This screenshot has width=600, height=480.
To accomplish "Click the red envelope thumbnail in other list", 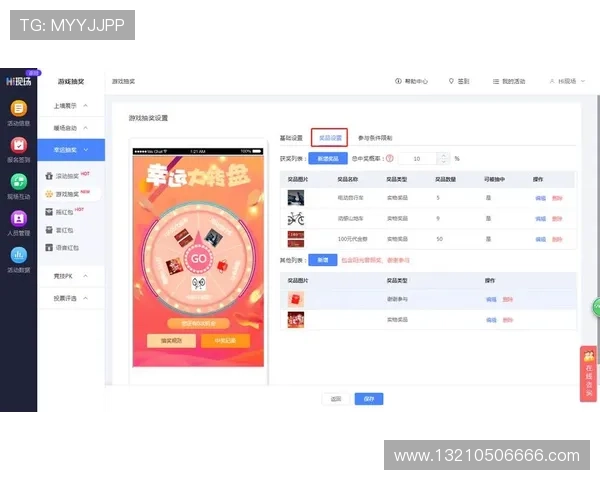I will tap(296, 299).
